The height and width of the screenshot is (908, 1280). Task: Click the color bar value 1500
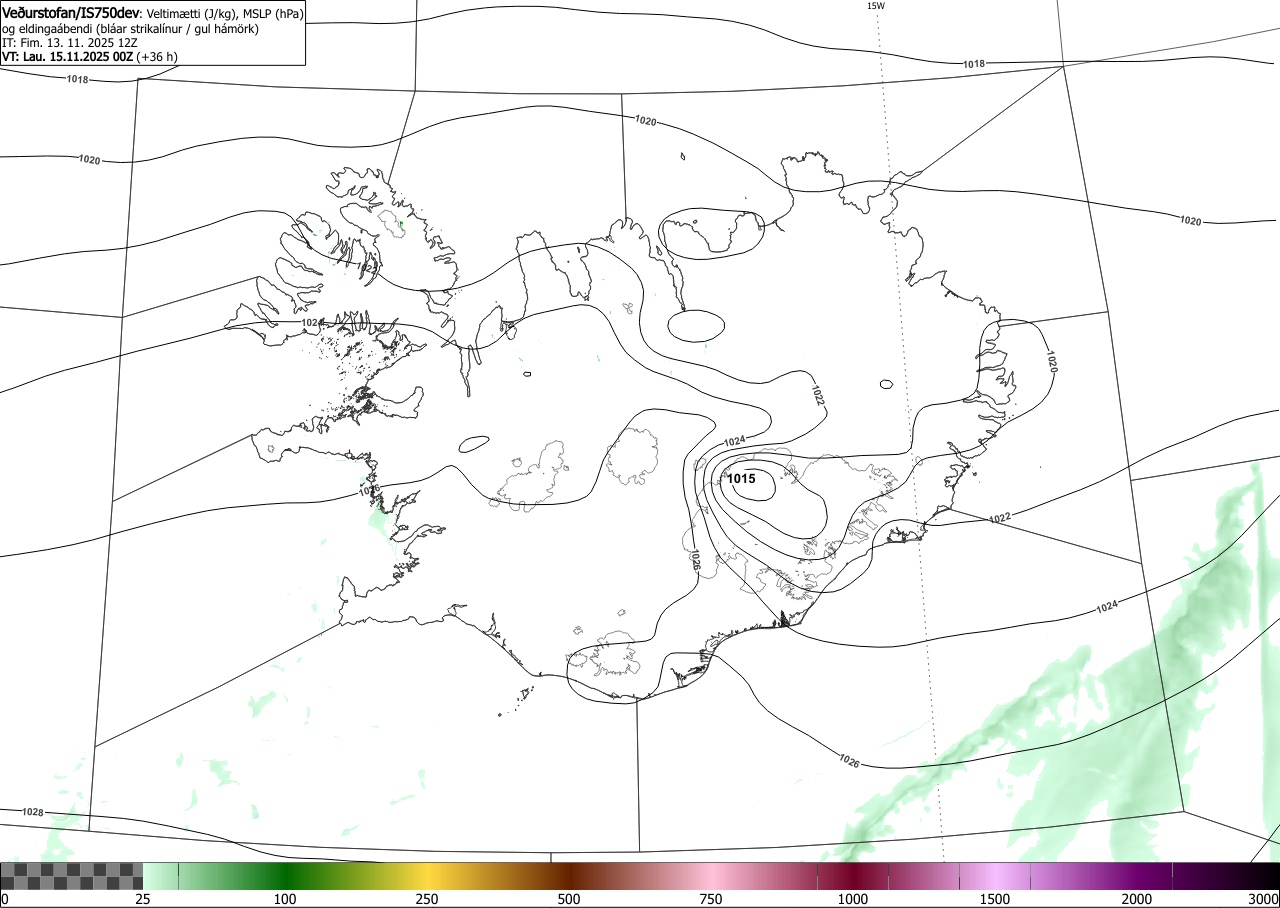coord(995,899)
